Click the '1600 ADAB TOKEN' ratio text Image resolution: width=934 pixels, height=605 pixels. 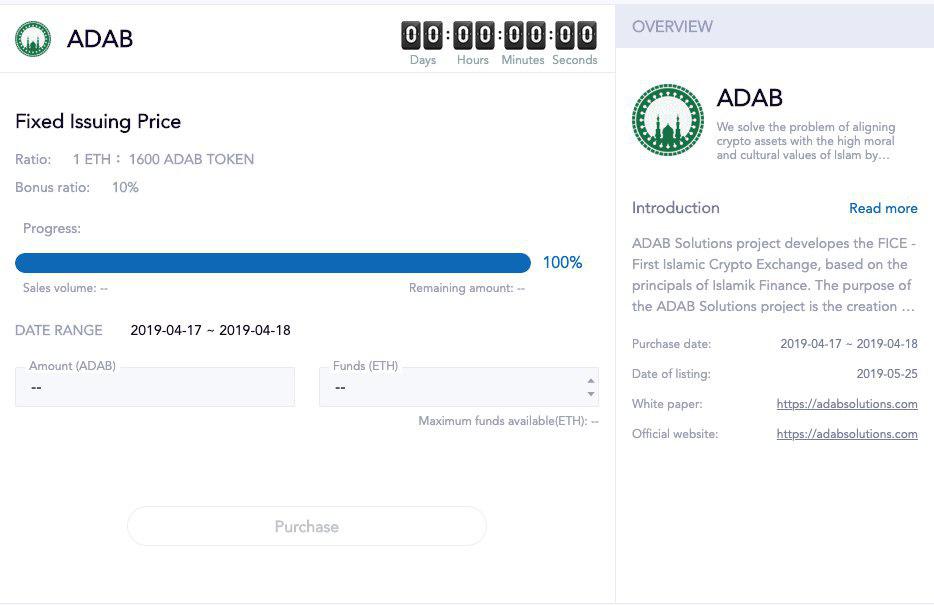tap(191, 160)
